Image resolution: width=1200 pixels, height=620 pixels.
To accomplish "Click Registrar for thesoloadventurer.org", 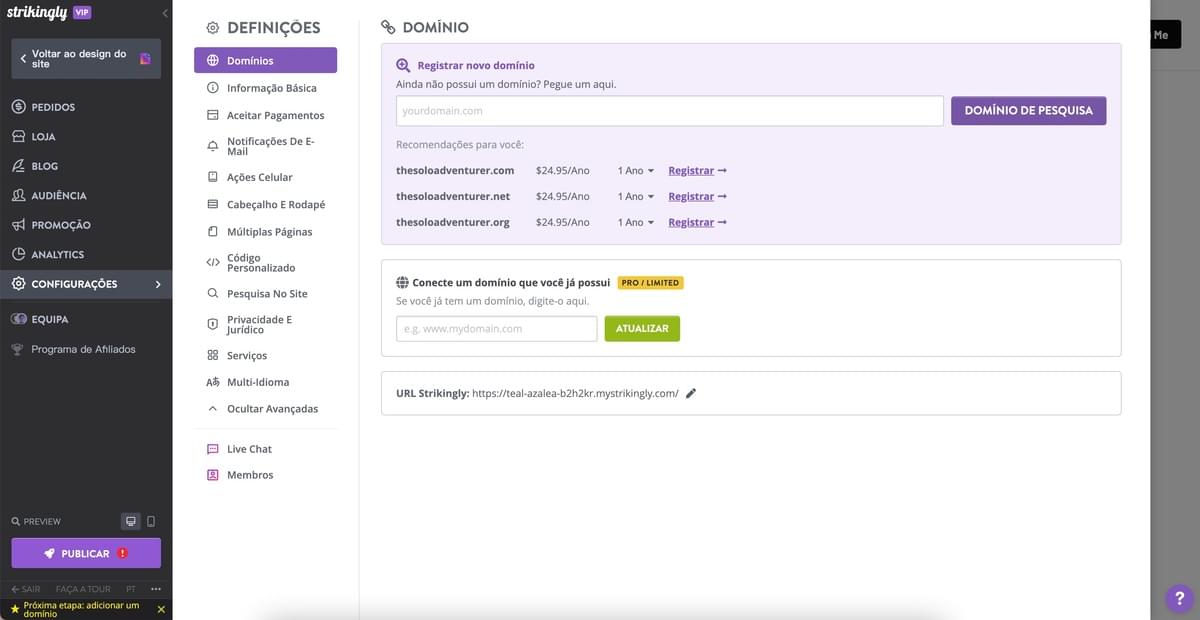I will tap(697, 222).
